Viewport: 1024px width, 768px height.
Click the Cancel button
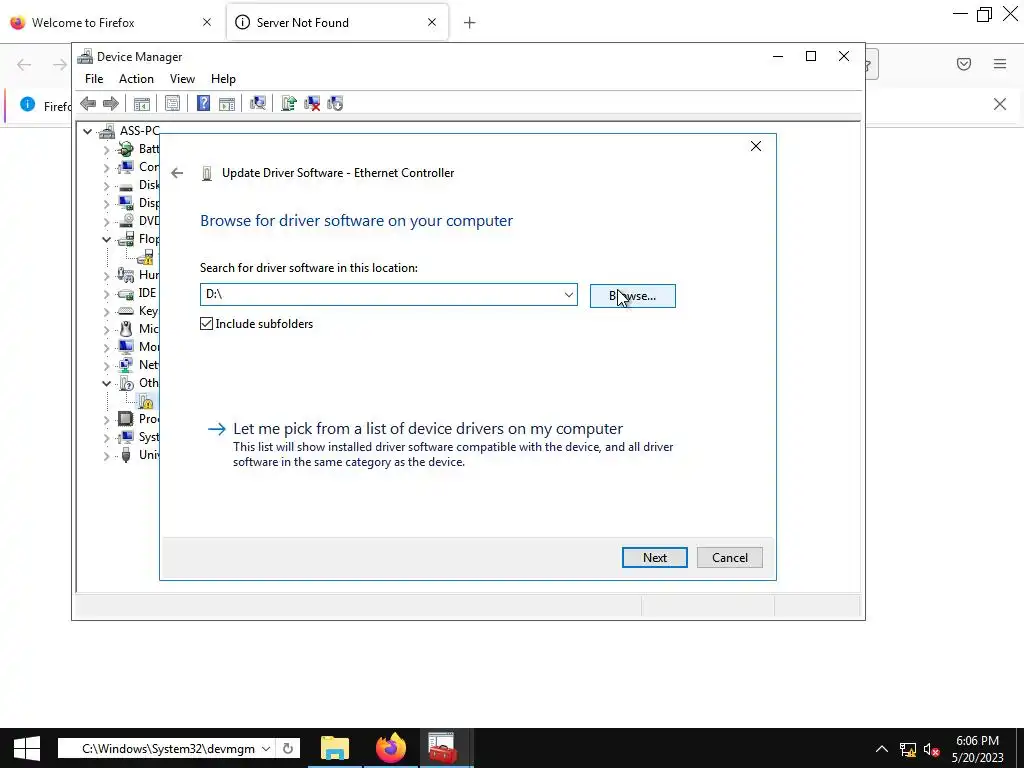[729, 558]
